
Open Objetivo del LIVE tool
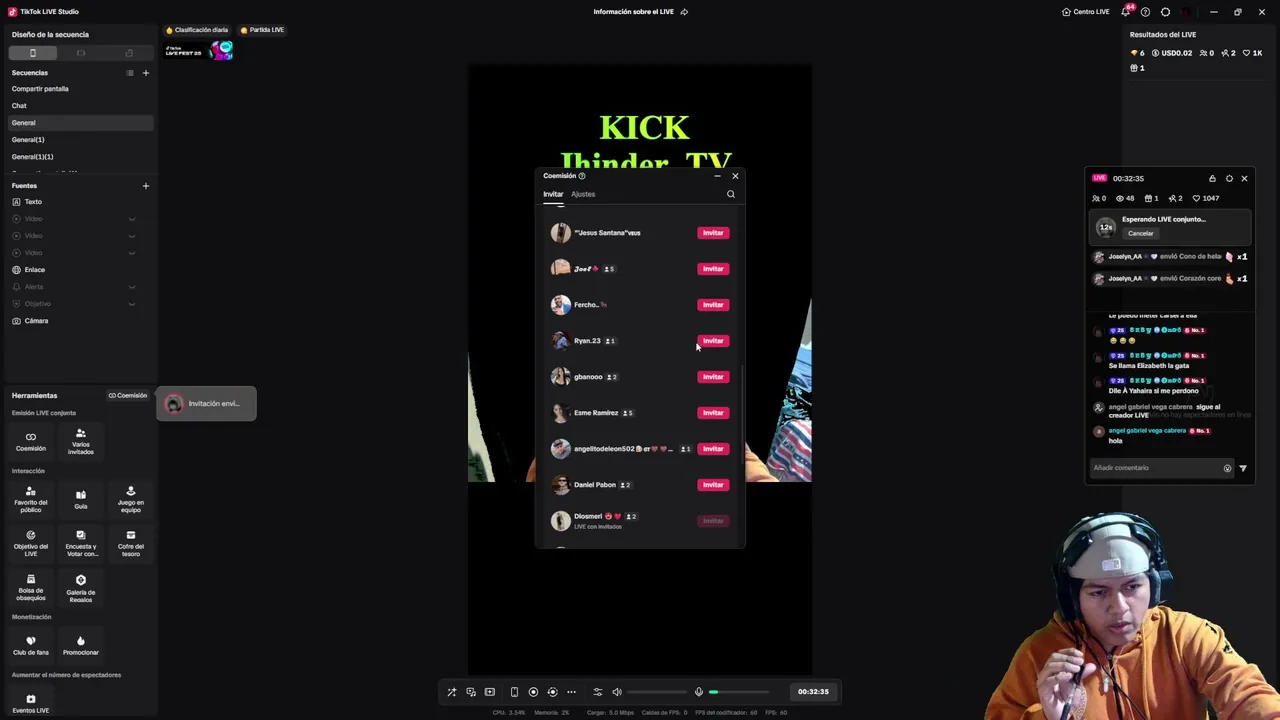click(x=30, y=543)
